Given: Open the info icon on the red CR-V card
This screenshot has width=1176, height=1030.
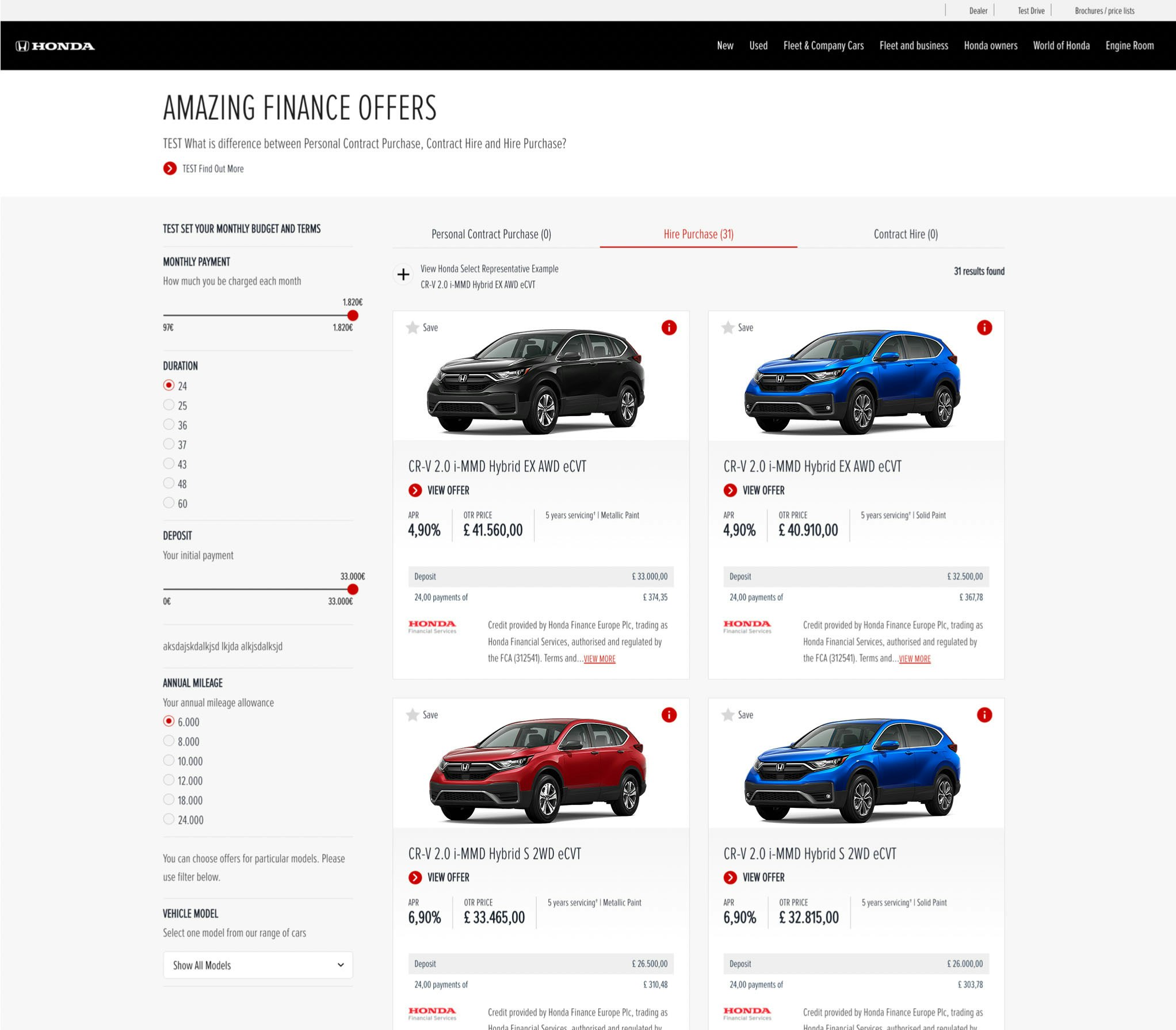Looking at the screenshot, I should [669, 715].
